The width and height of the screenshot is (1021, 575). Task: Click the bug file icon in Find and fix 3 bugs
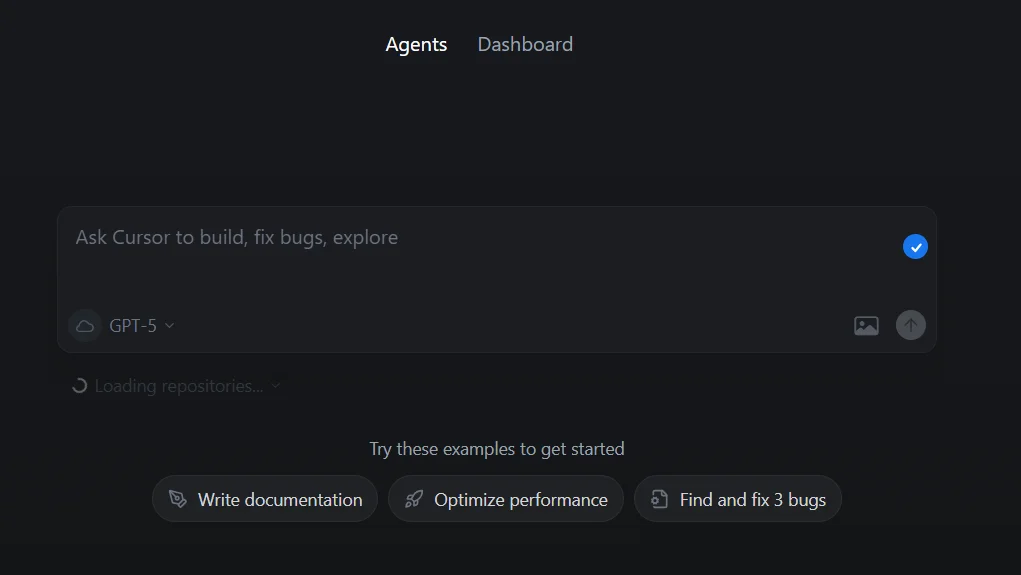[x=659, y=499]
